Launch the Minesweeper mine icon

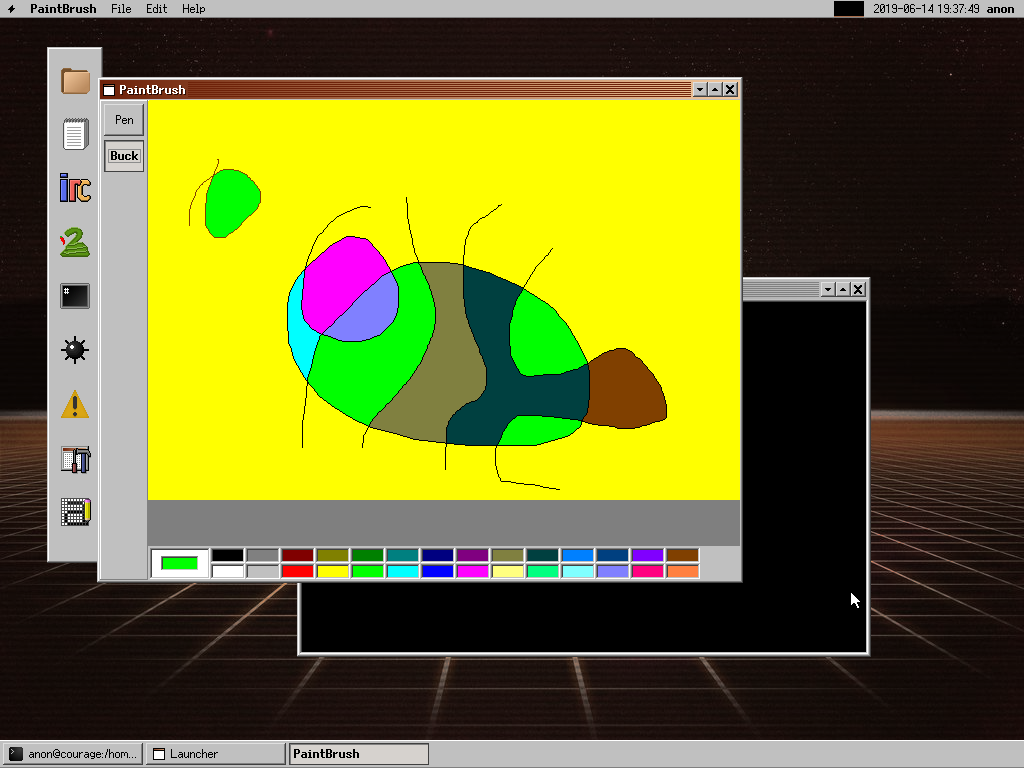[75, 350]
